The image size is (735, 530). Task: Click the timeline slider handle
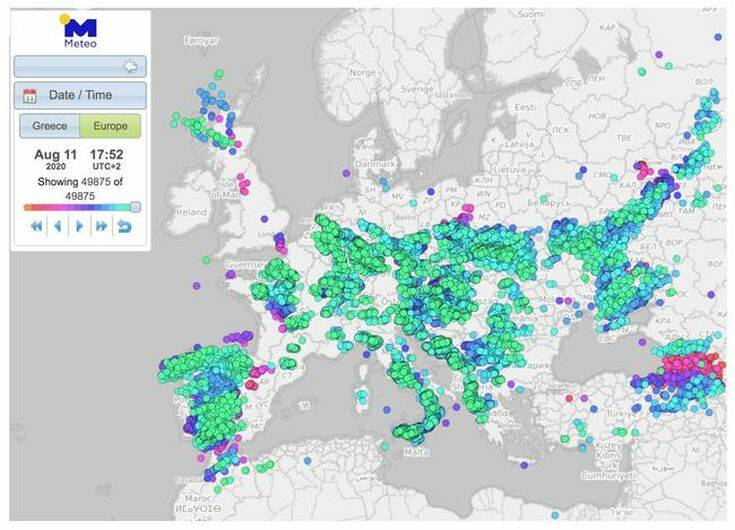(135, 207)
